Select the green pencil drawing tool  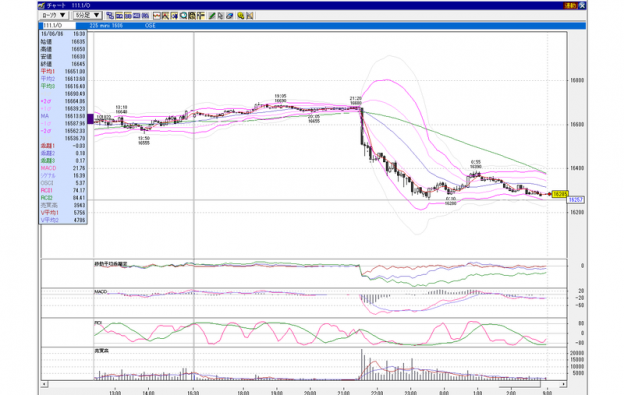[x=212, y=16]
